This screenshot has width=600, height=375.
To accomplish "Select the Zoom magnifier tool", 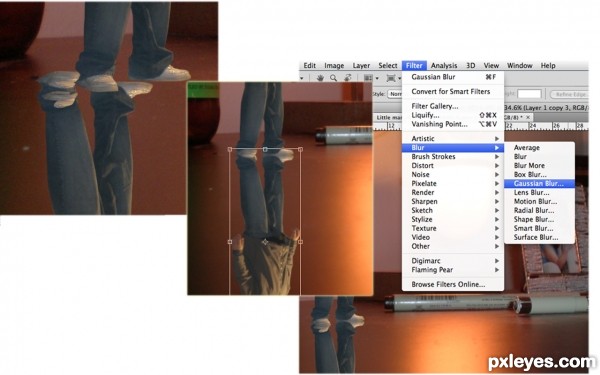I will [334, 78].
